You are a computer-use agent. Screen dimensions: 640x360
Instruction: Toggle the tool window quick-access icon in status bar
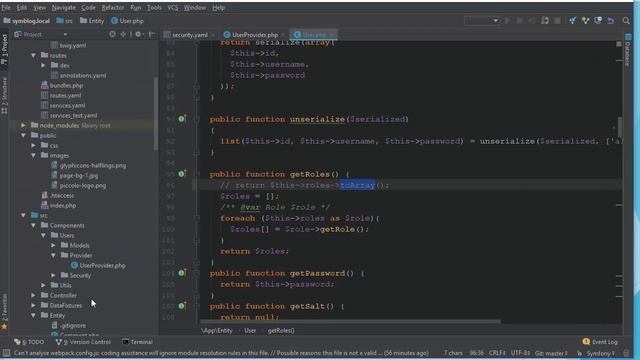(x=6, y=353)
